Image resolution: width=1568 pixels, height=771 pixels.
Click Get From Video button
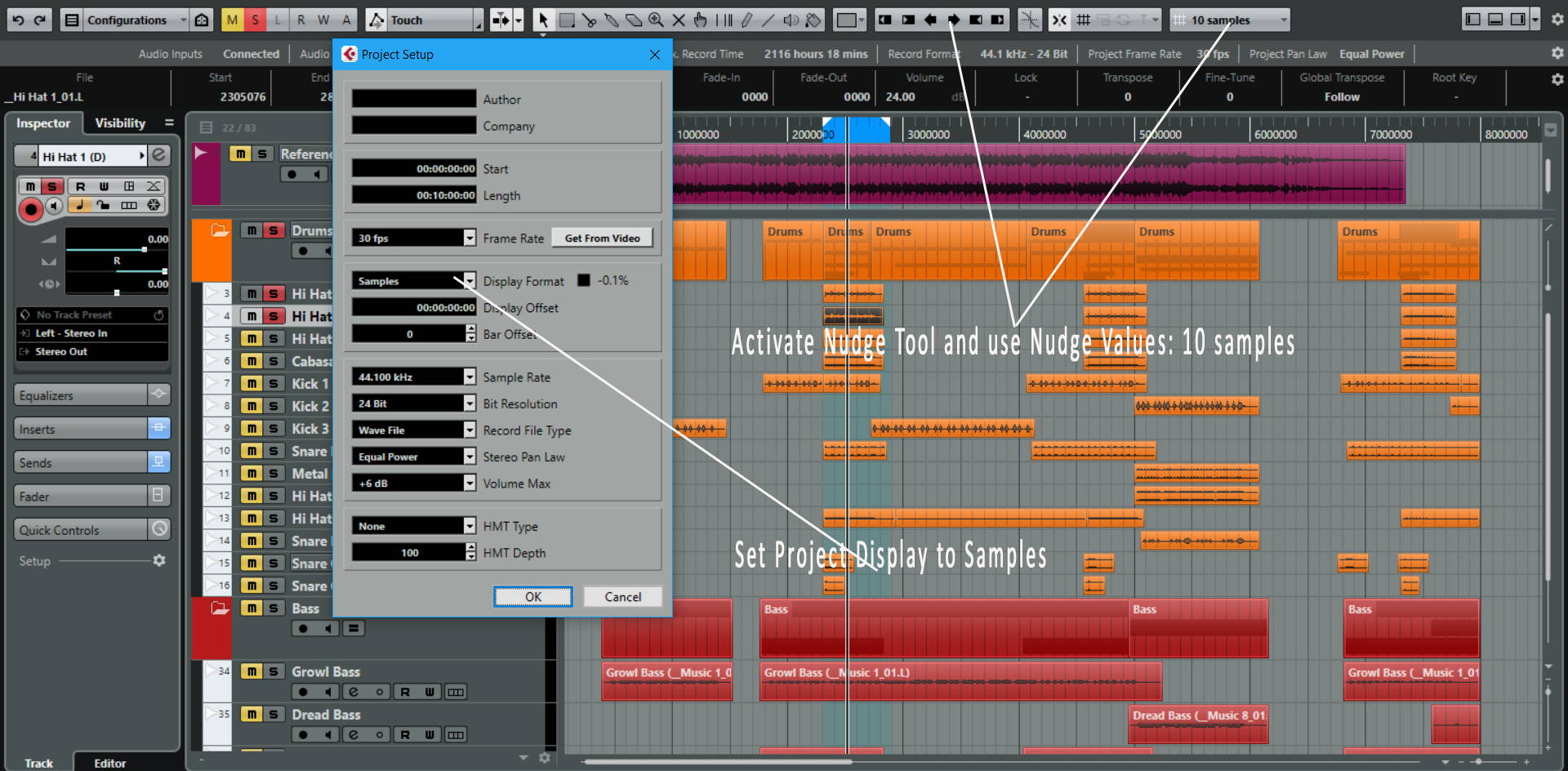[x=603, y=238]
